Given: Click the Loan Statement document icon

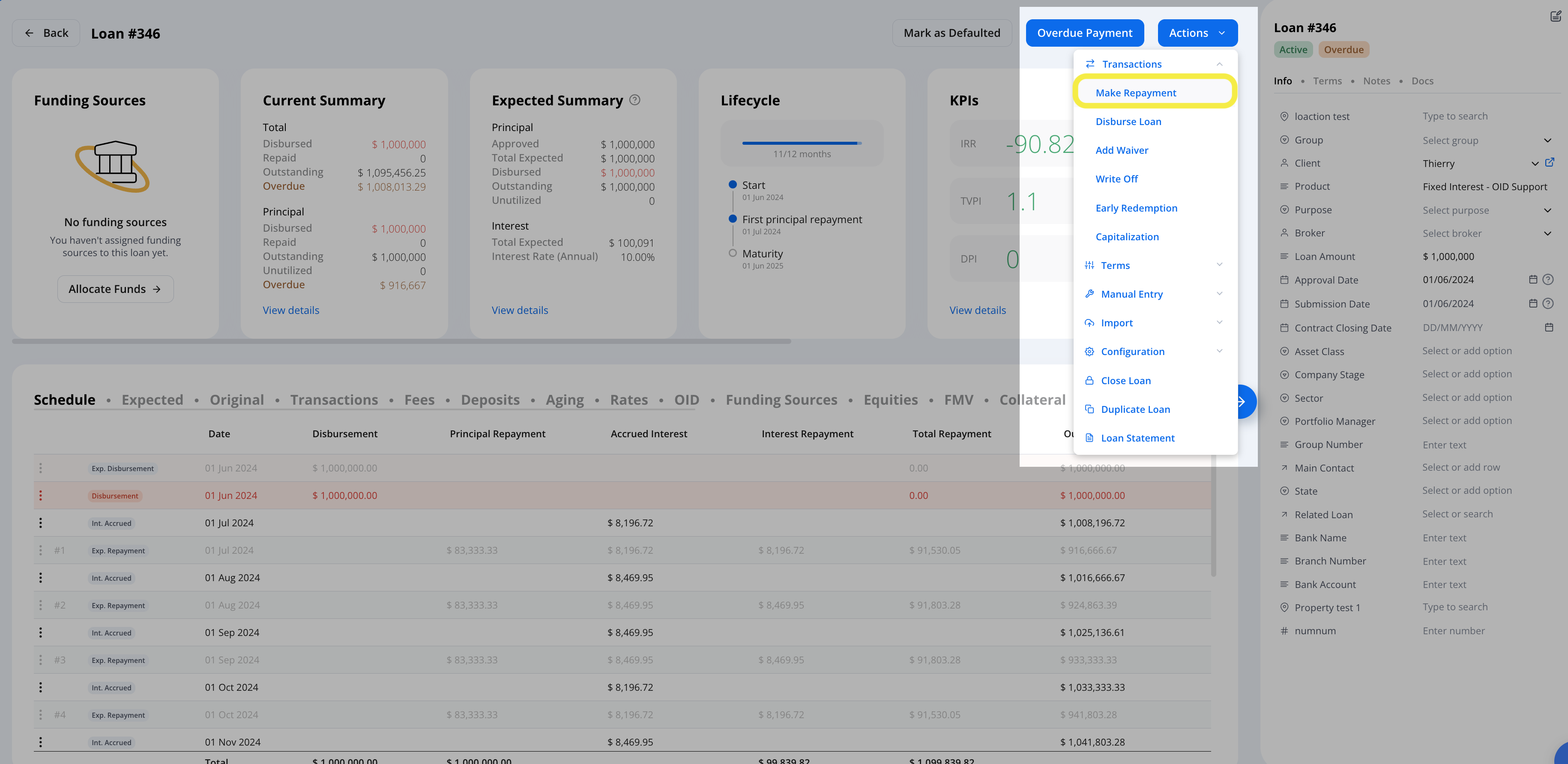Looking at the screenshot, I should tap(1089, 438).
